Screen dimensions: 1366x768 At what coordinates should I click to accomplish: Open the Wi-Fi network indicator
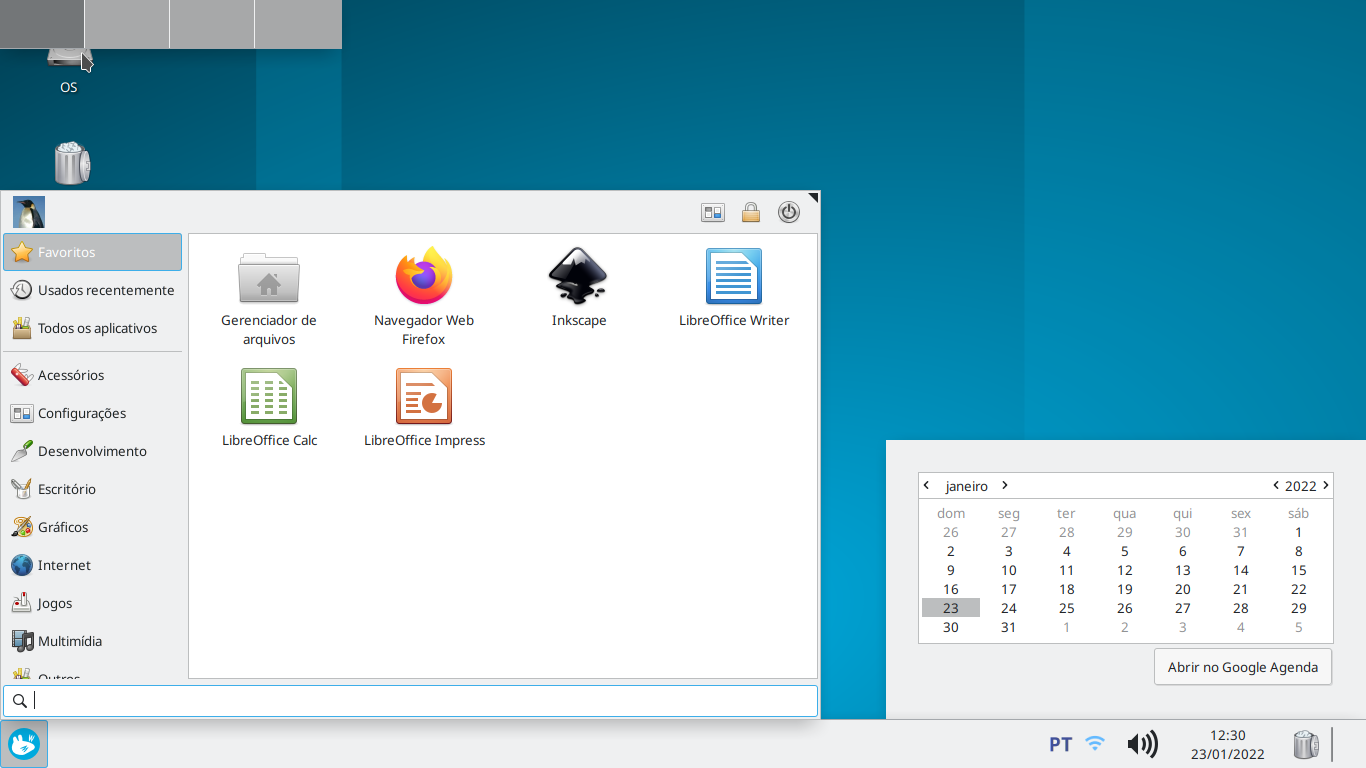point(1095,744)
